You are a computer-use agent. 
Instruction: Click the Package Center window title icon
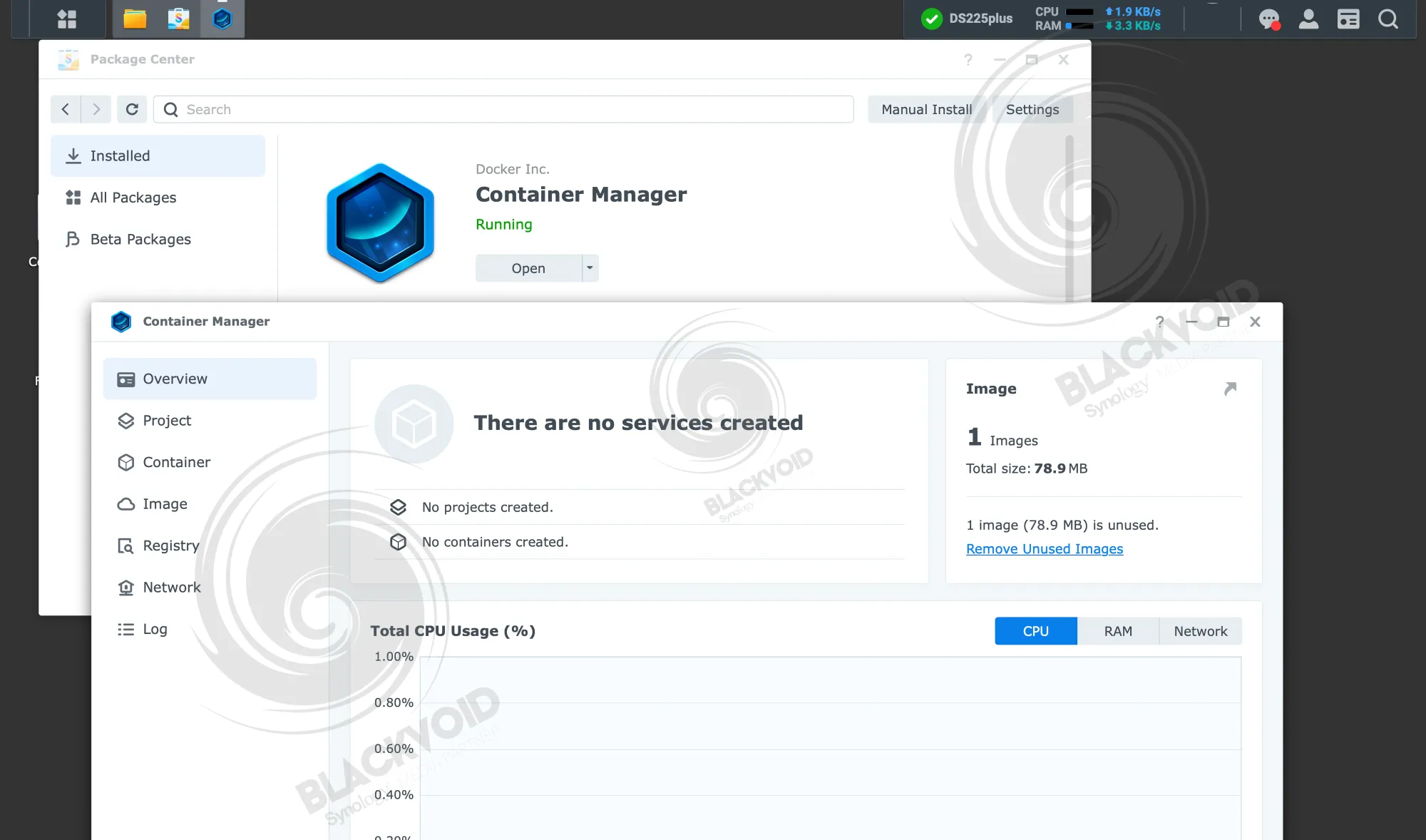[68, 60]
